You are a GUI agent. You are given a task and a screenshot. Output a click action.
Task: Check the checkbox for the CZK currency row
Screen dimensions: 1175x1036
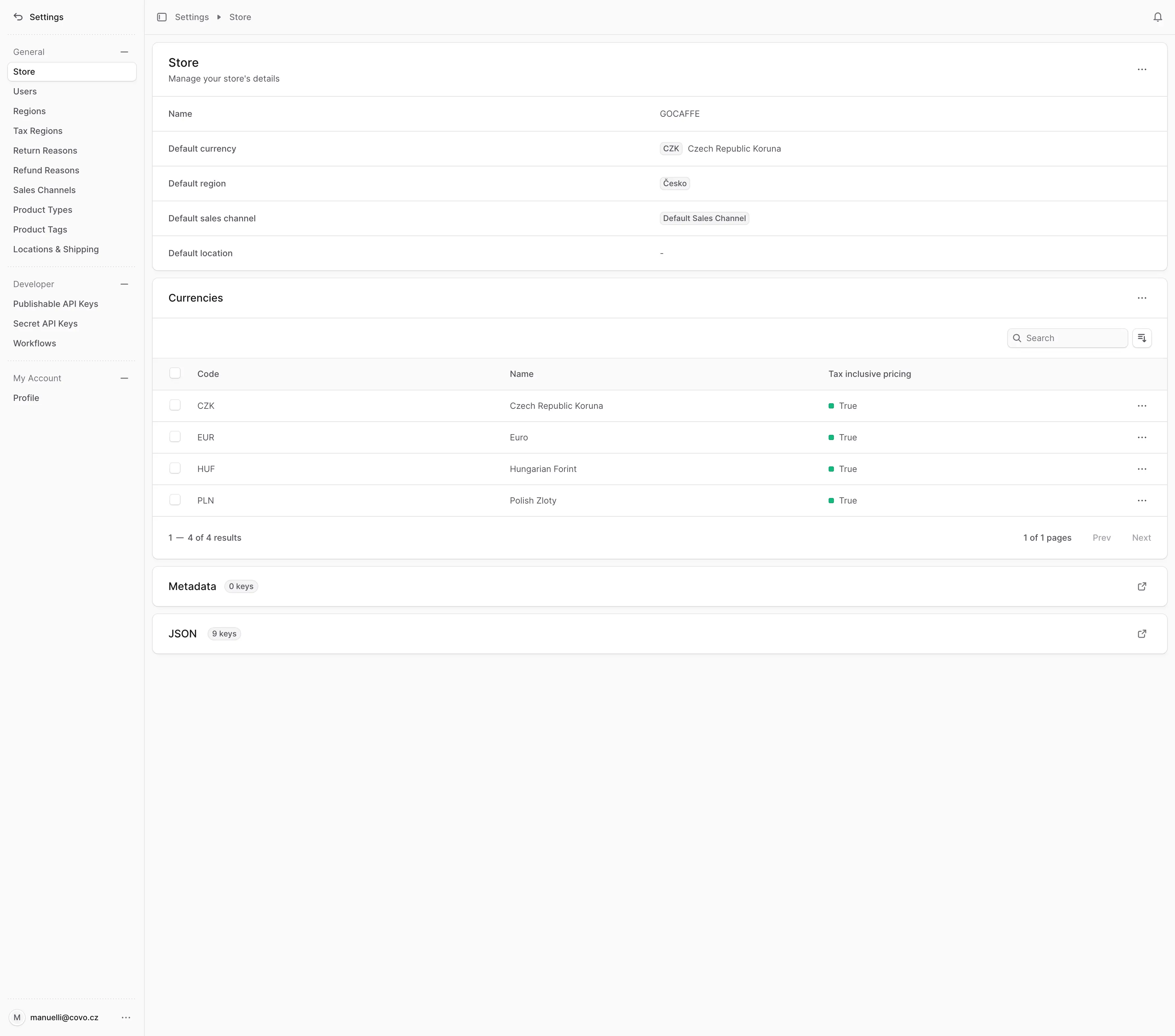coord(175,405)
